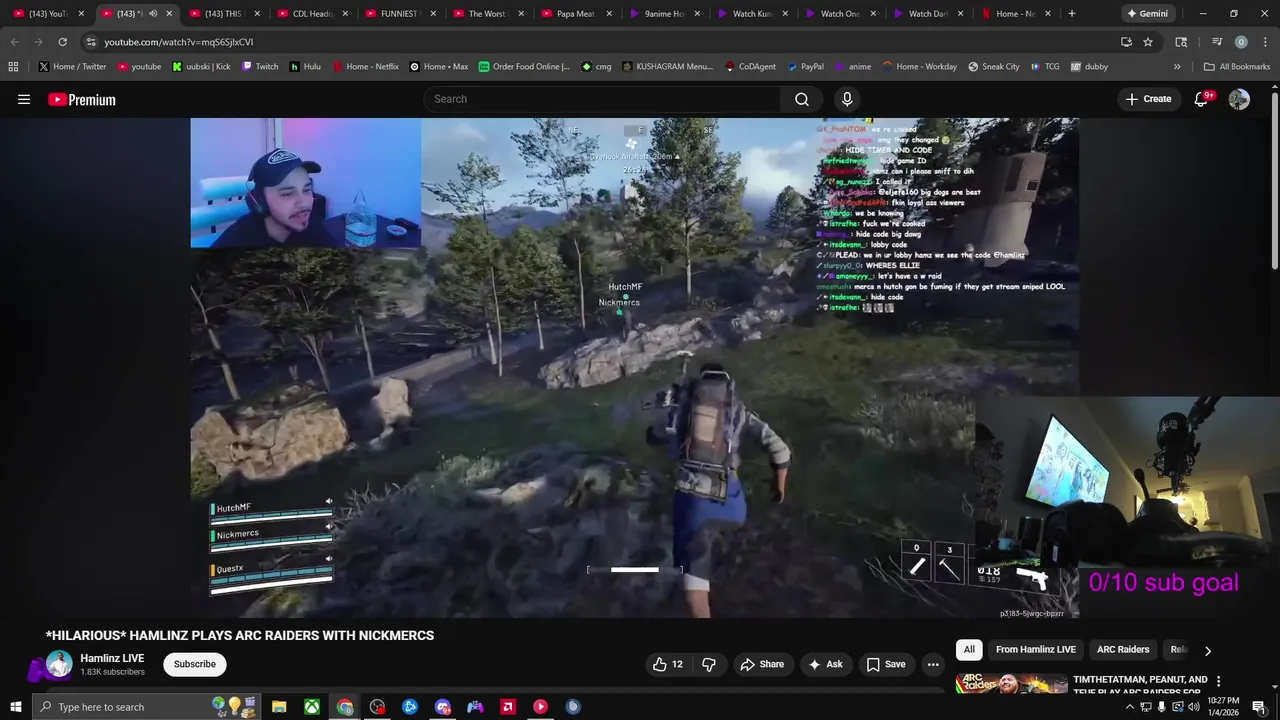
Task: Open Xbox app from taskbar
Action: [312, 707]
